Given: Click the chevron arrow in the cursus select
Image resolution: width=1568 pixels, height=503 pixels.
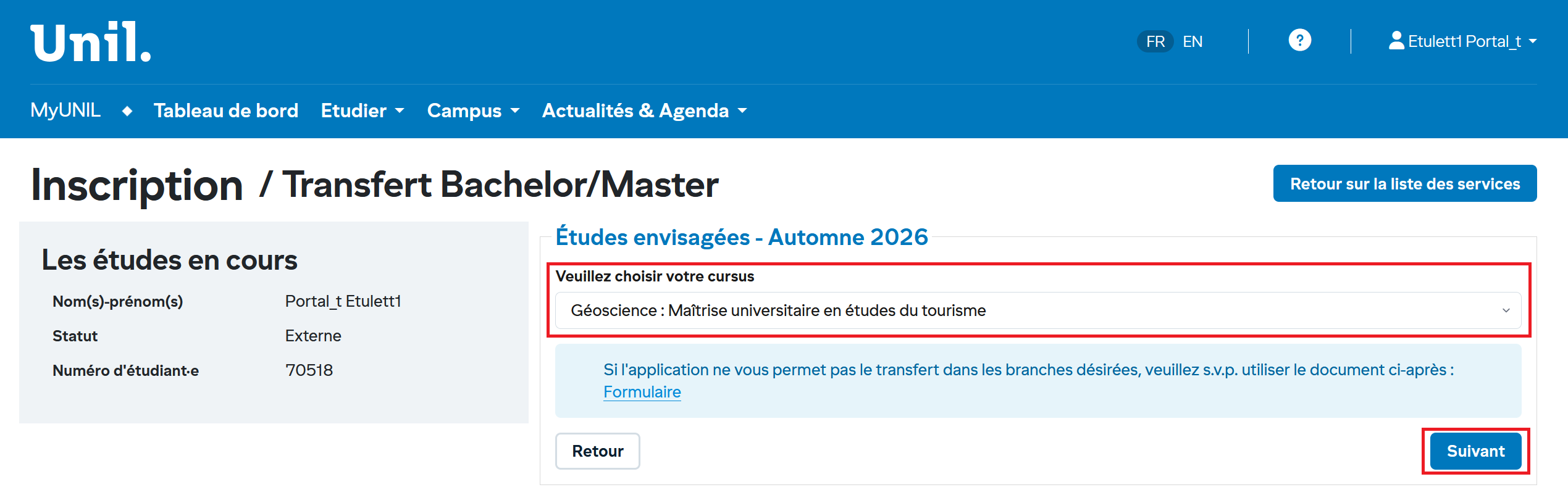Looking at the screenshot, I should coord(1506,310).
